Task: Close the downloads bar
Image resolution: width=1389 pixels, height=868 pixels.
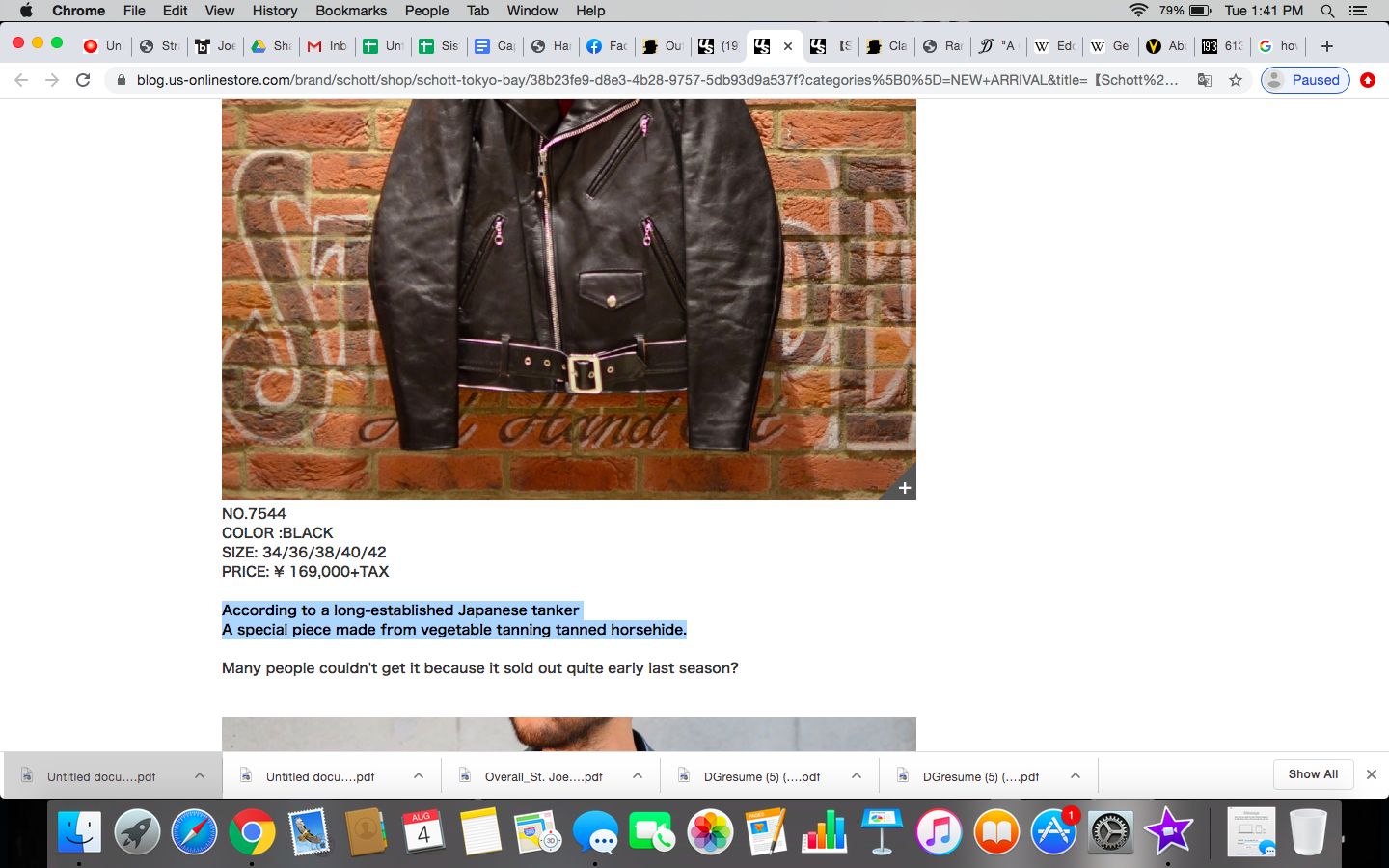Action: tap(1372, 774)
